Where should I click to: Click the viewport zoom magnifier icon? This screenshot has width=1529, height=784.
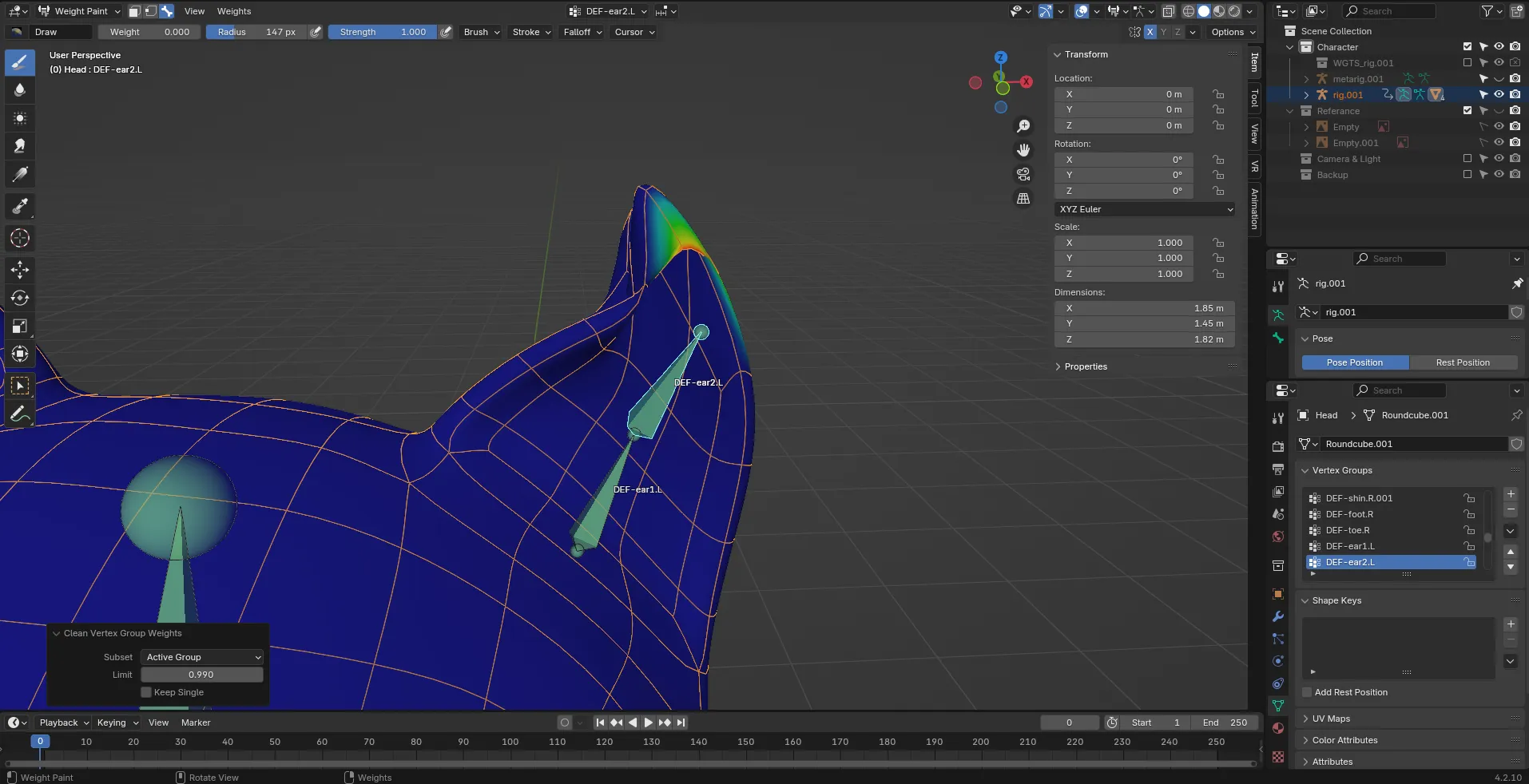[x=1023, y=126]
